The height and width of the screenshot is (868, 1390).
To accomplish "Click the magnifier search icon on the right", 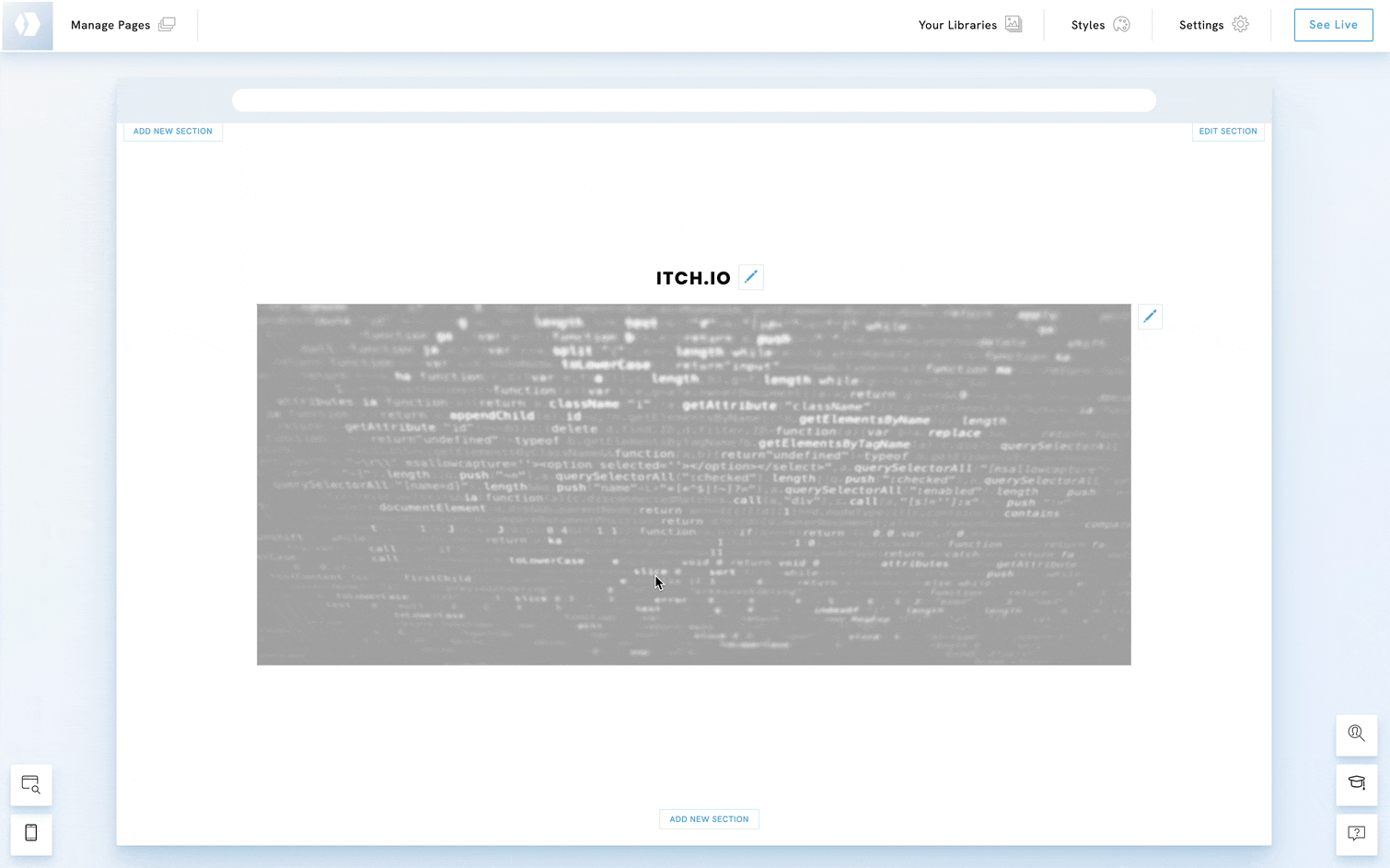I will point(1356,735).
